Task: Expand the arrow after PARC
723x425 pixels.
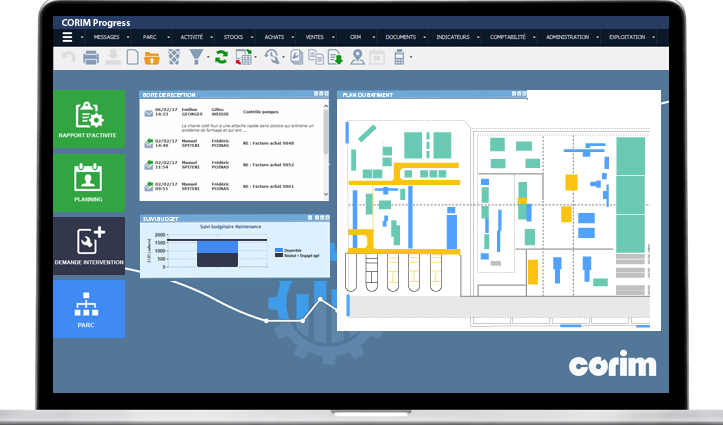Action: (168, 37)
